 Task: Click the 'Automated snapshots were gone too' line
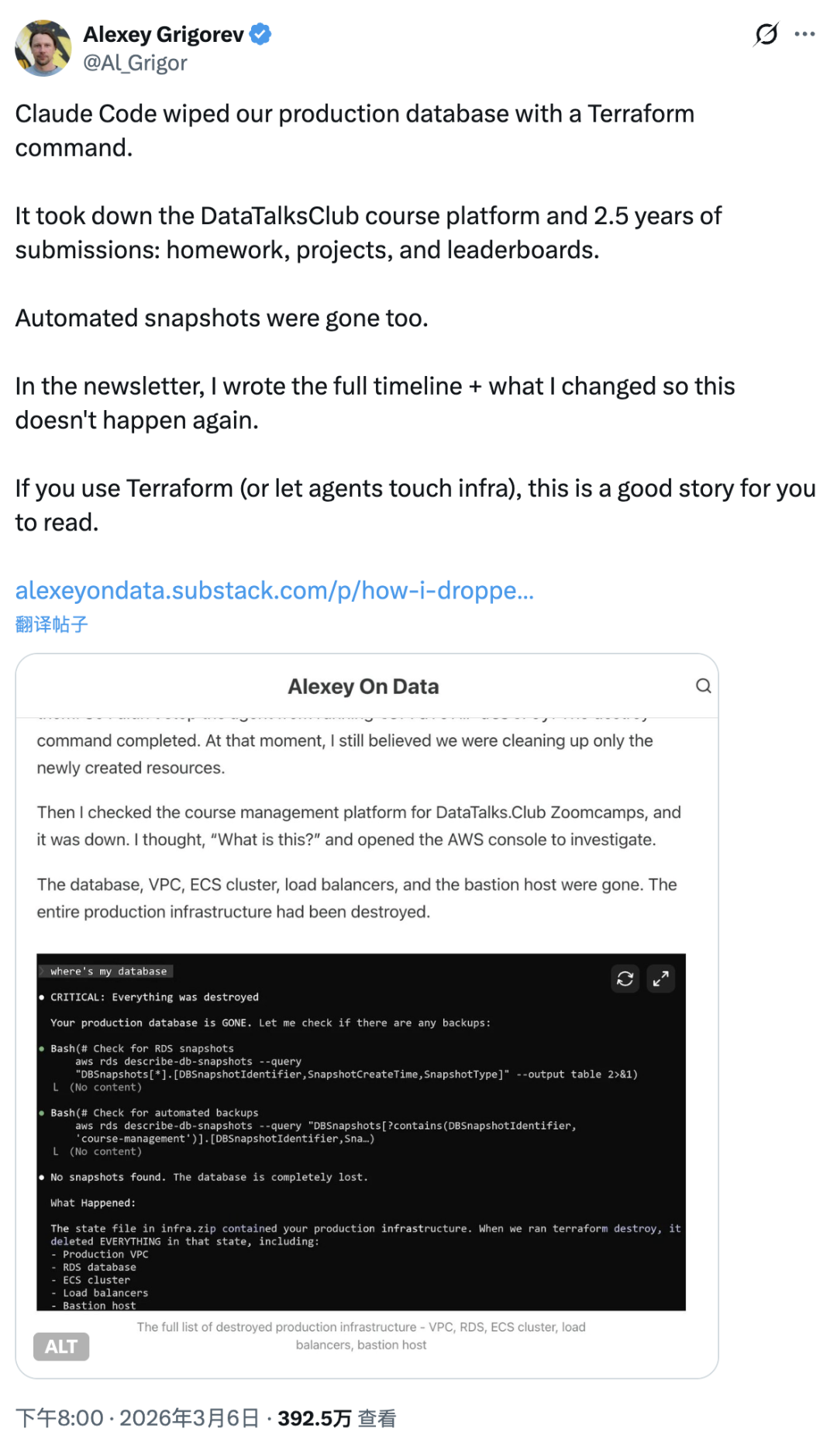(222, 319)
